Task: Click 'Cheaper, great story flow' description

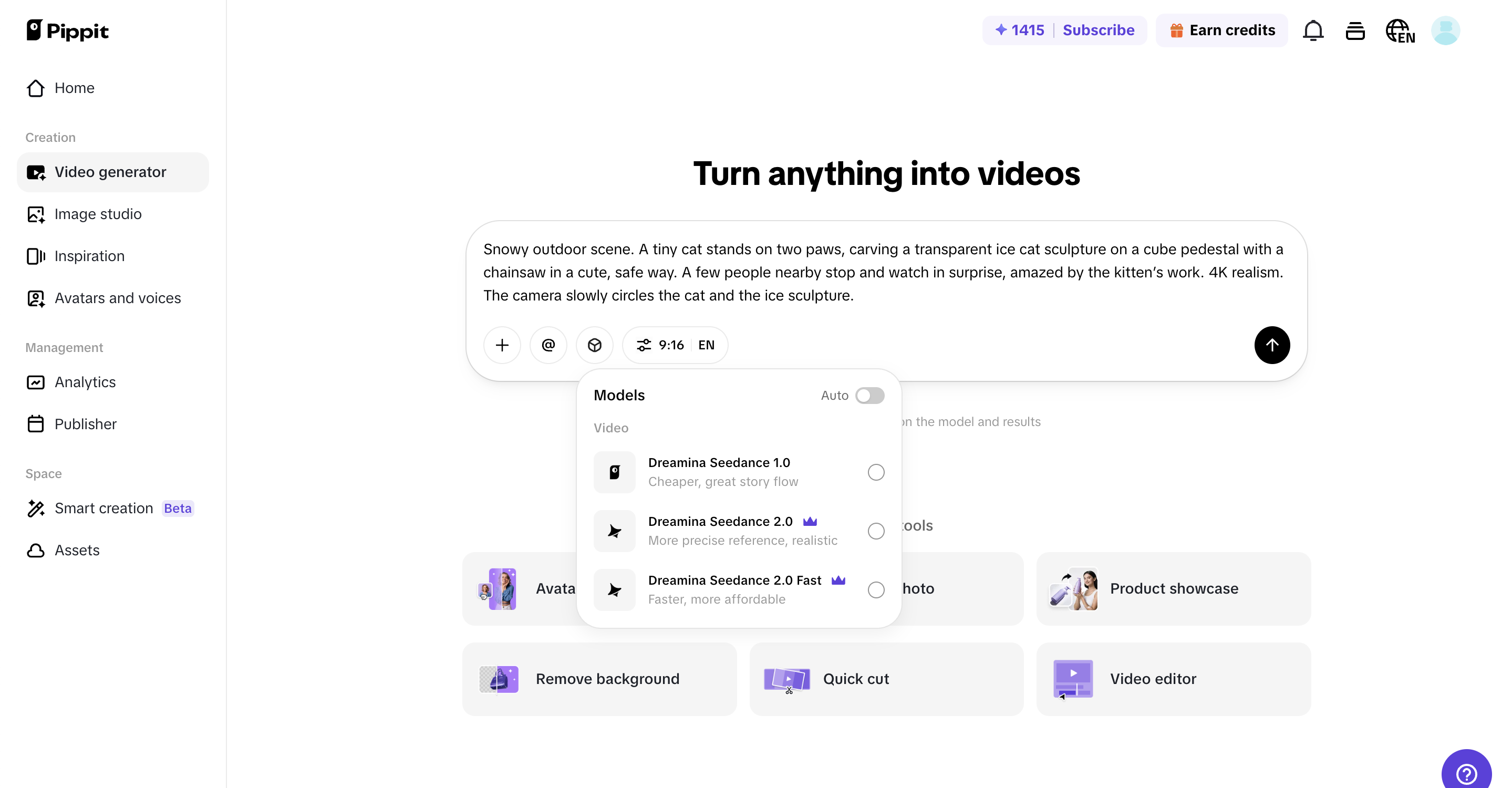Action: (722, 482)
